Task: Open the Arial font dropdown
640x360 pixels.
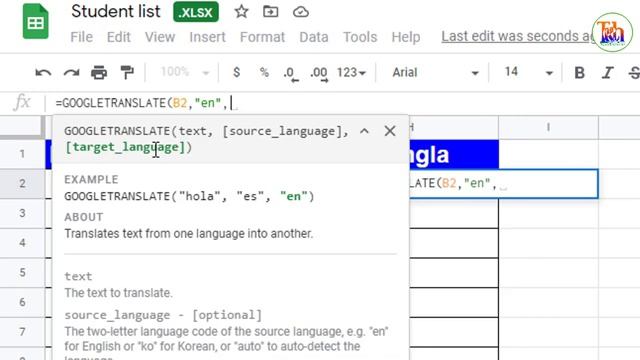Action: pyautogui.click(x=435, y=73)
